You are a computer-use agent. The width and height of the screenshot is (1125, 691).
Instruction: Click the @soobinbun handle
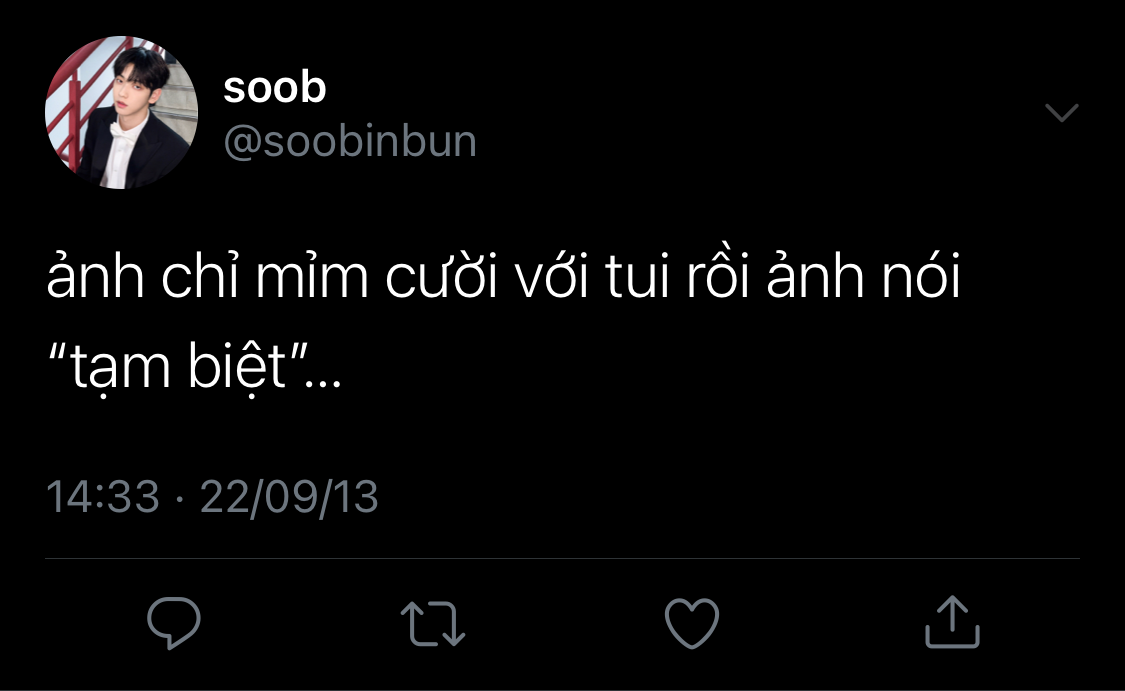click(x=350, y=142)
